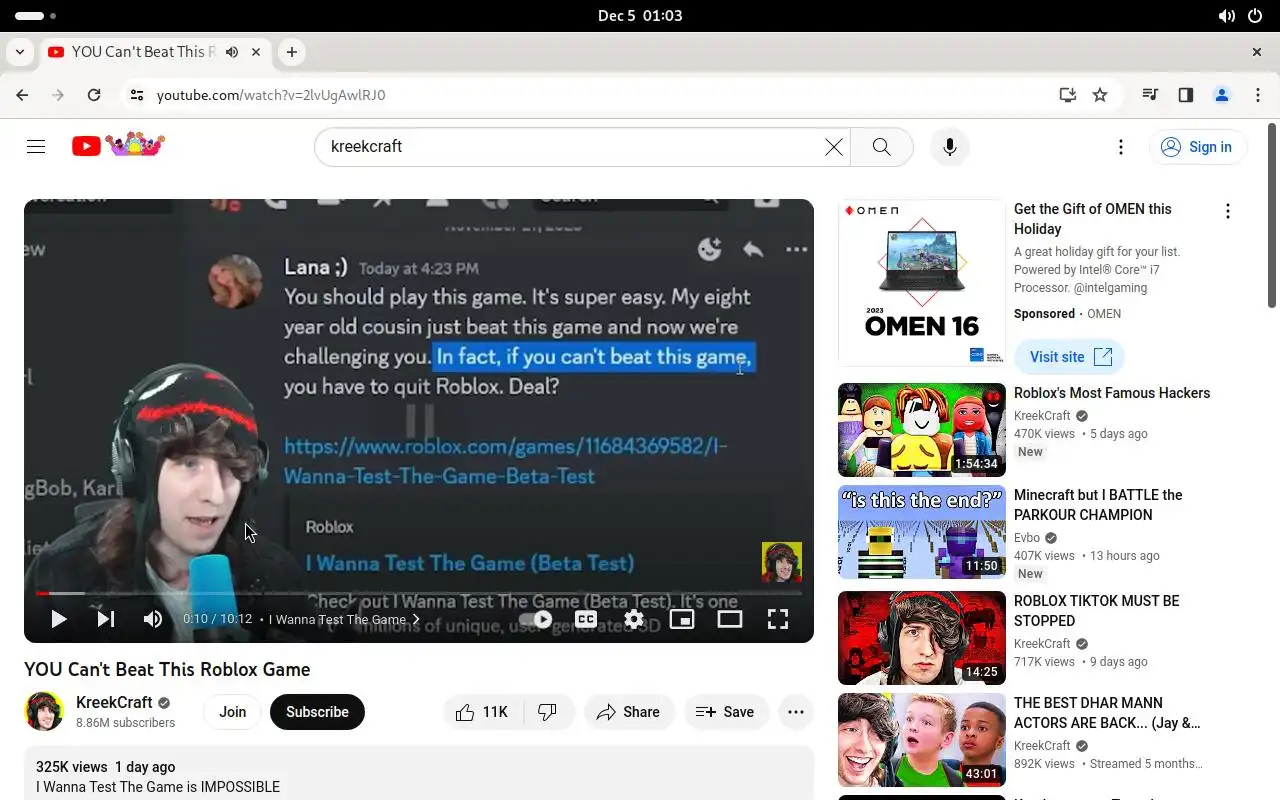1280x800 pixels.
Task: Open YouTube settings three-dot menu
Action: point(1121,147)
